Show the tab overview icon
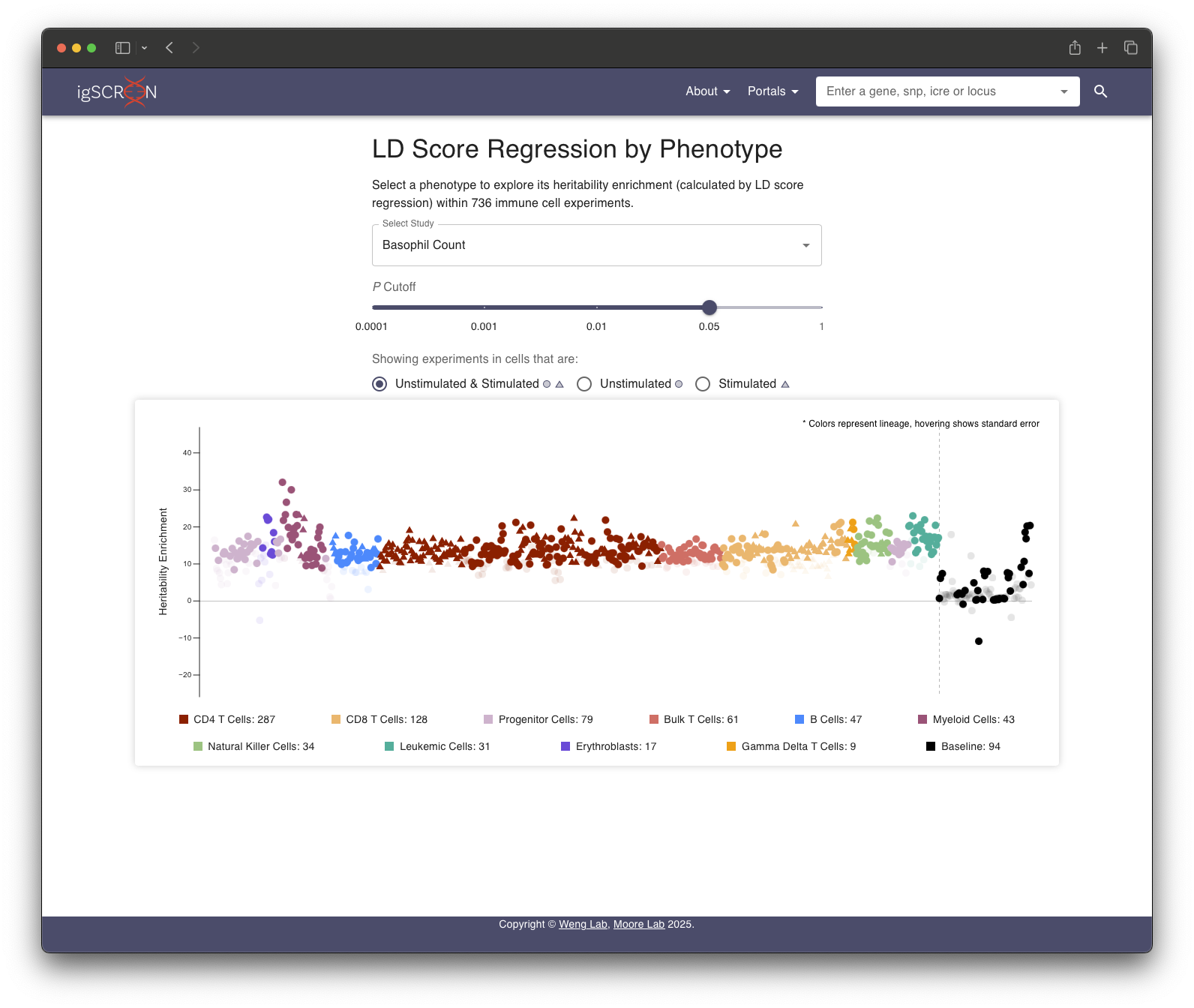Image resolution: width=1194 pixels, height=1008 pixels. click(x=1131, y=48)
